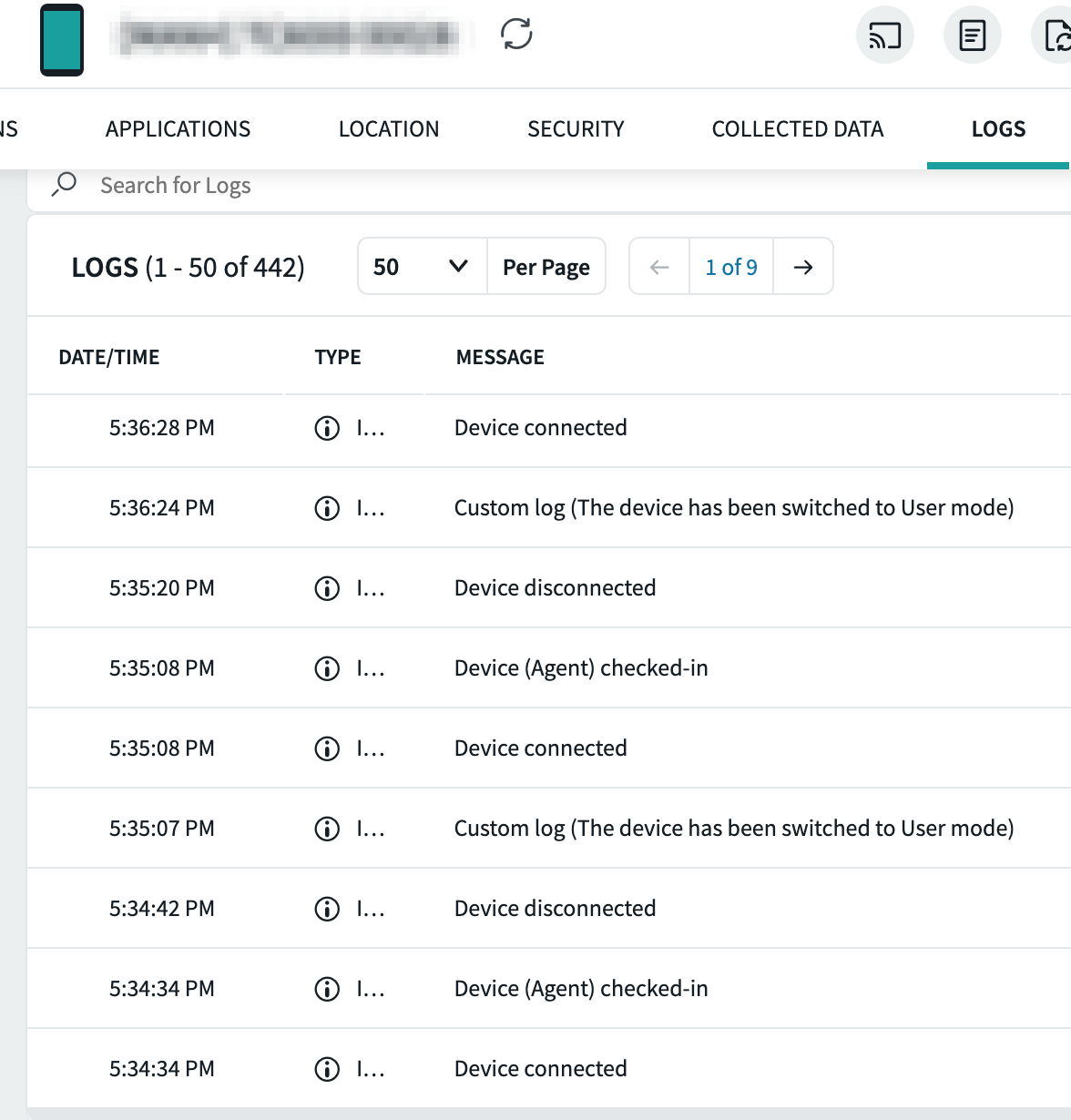The height and width of the screenshot is (1120, 1071).
Task: Open the Collected Data tab
Action: click(798, 129)
